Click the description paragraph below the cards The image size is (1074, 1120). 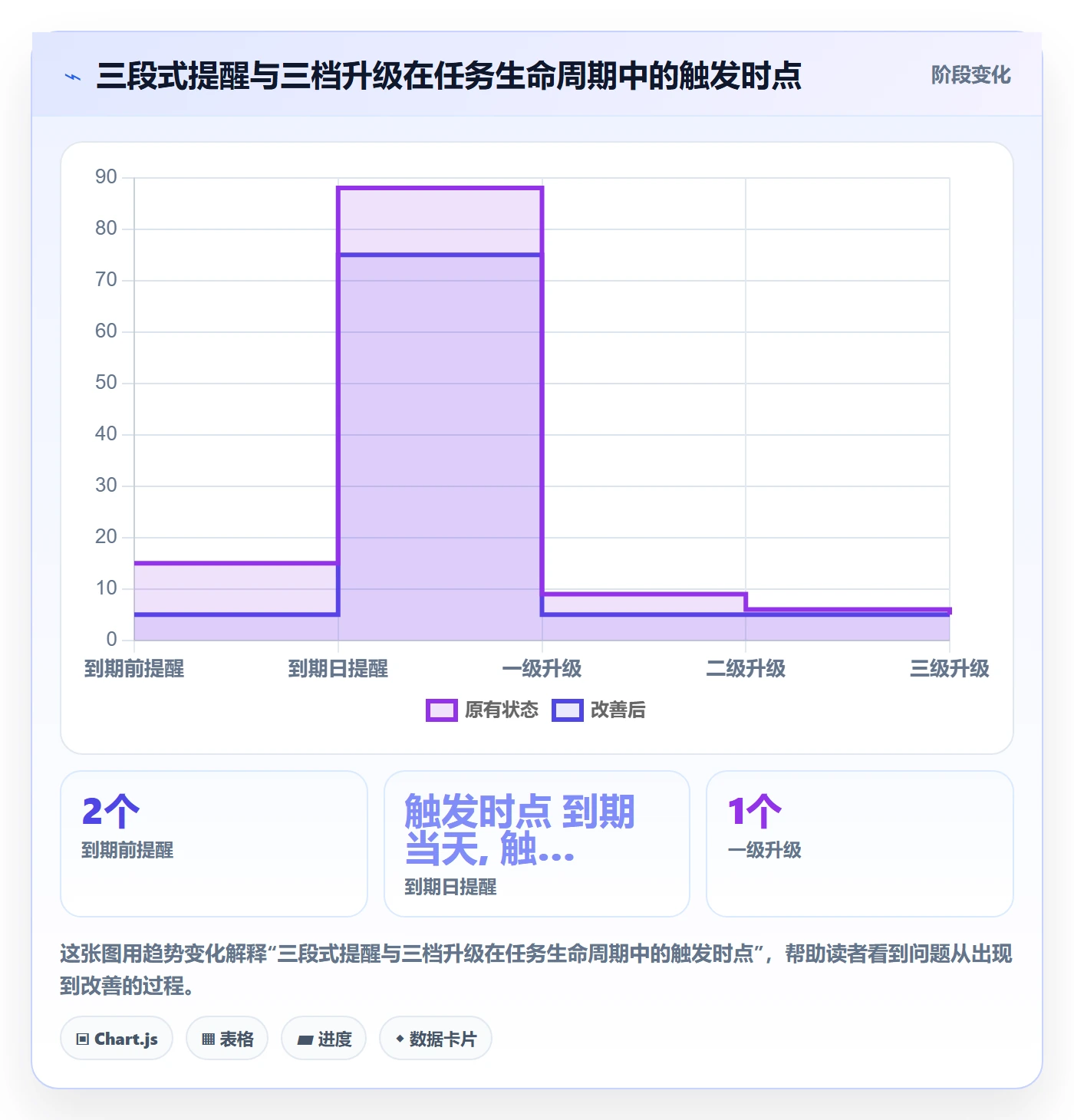click(x=536, y=970)
